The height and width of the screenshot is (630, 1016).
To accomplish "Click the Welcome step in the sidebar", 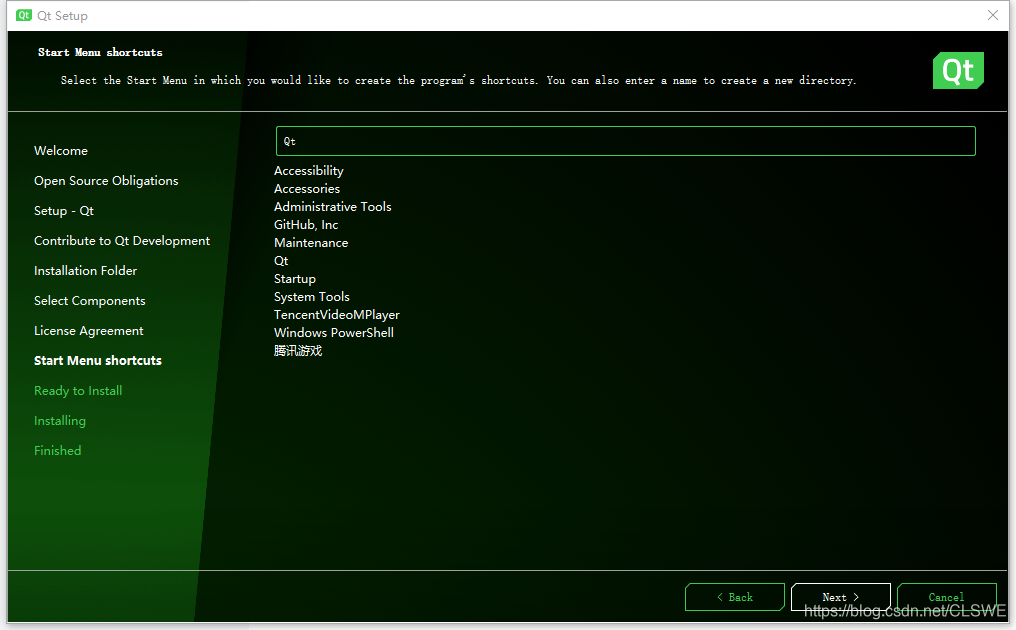I will (x=61, y=151).
